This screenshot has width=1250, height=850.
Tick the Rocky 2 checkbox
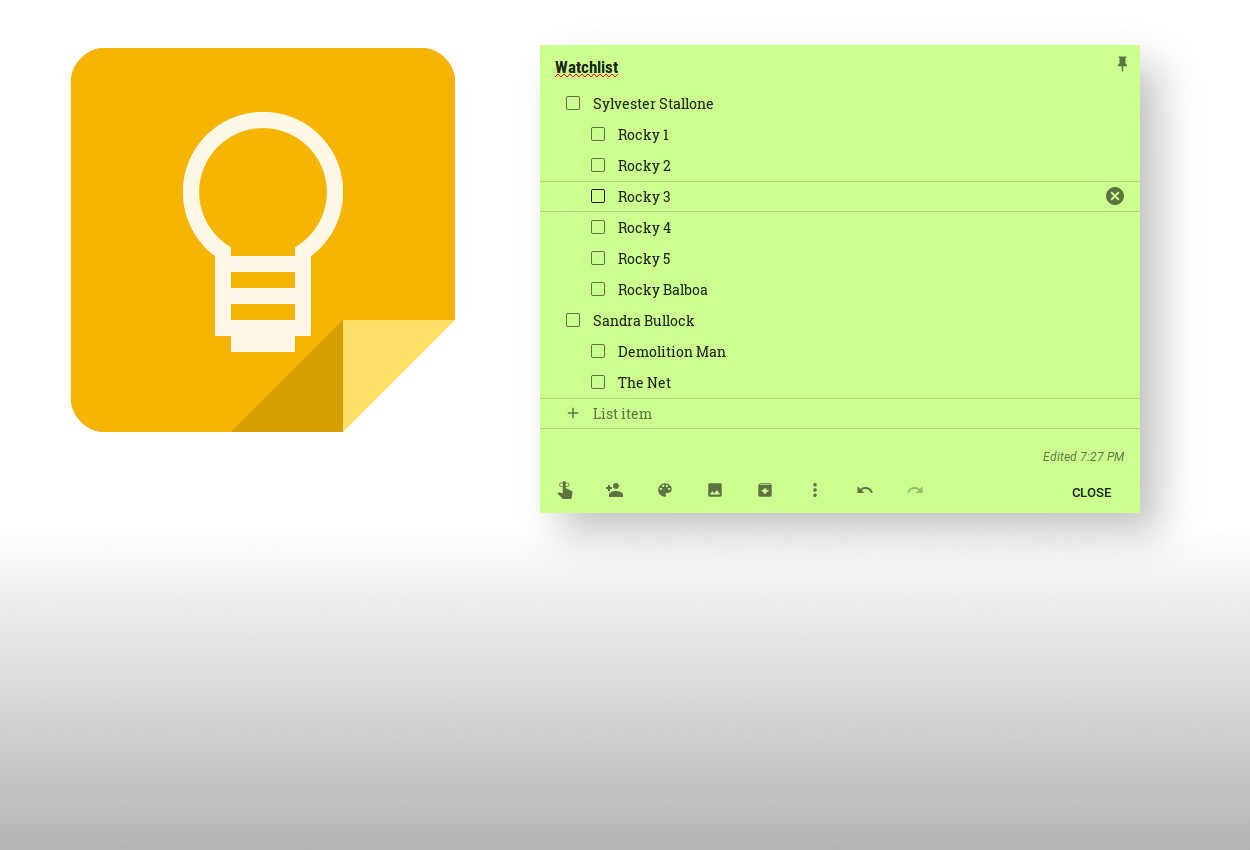click(598, 165)
